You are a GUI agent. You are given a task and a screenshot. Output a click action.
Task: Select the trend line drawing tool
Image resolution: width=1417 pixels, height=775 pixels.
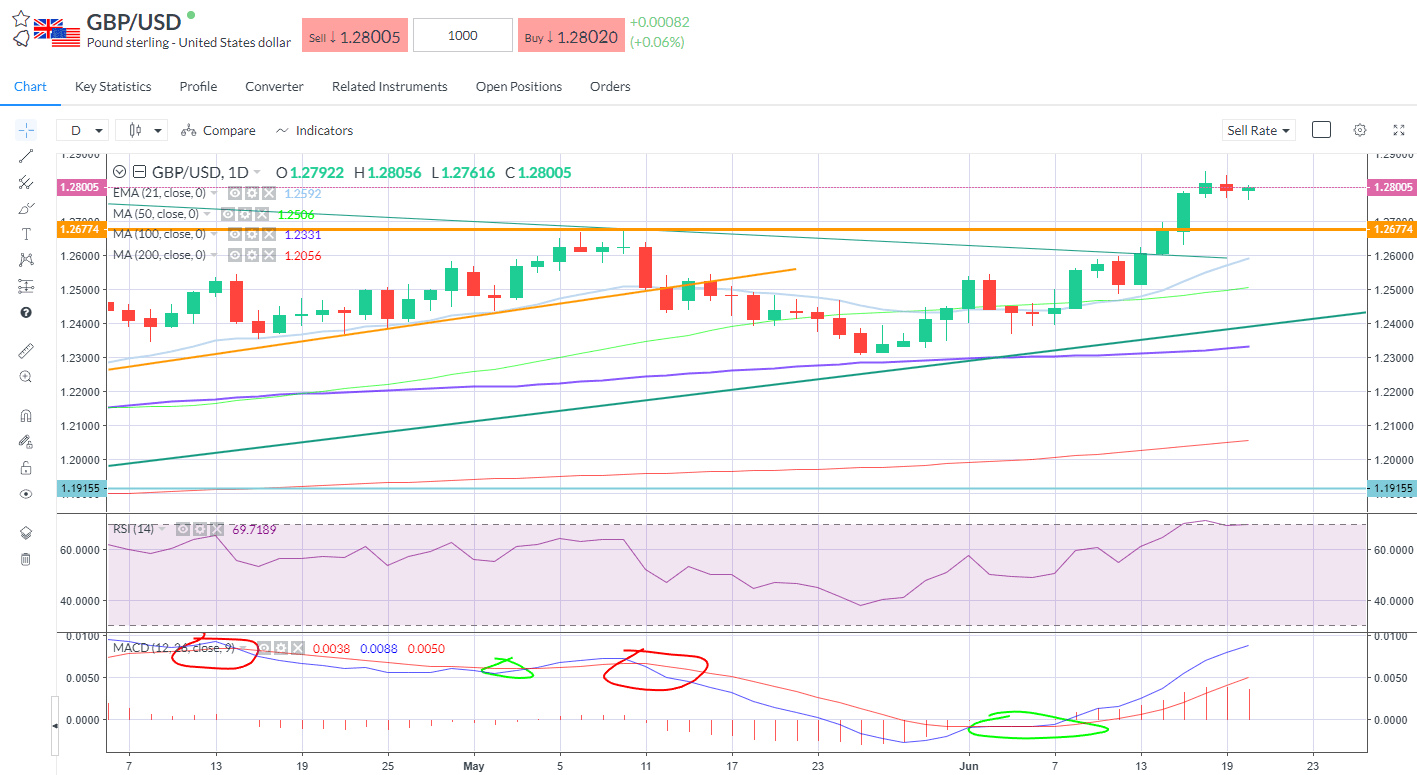pyautogui.click(x=26, y=156)
